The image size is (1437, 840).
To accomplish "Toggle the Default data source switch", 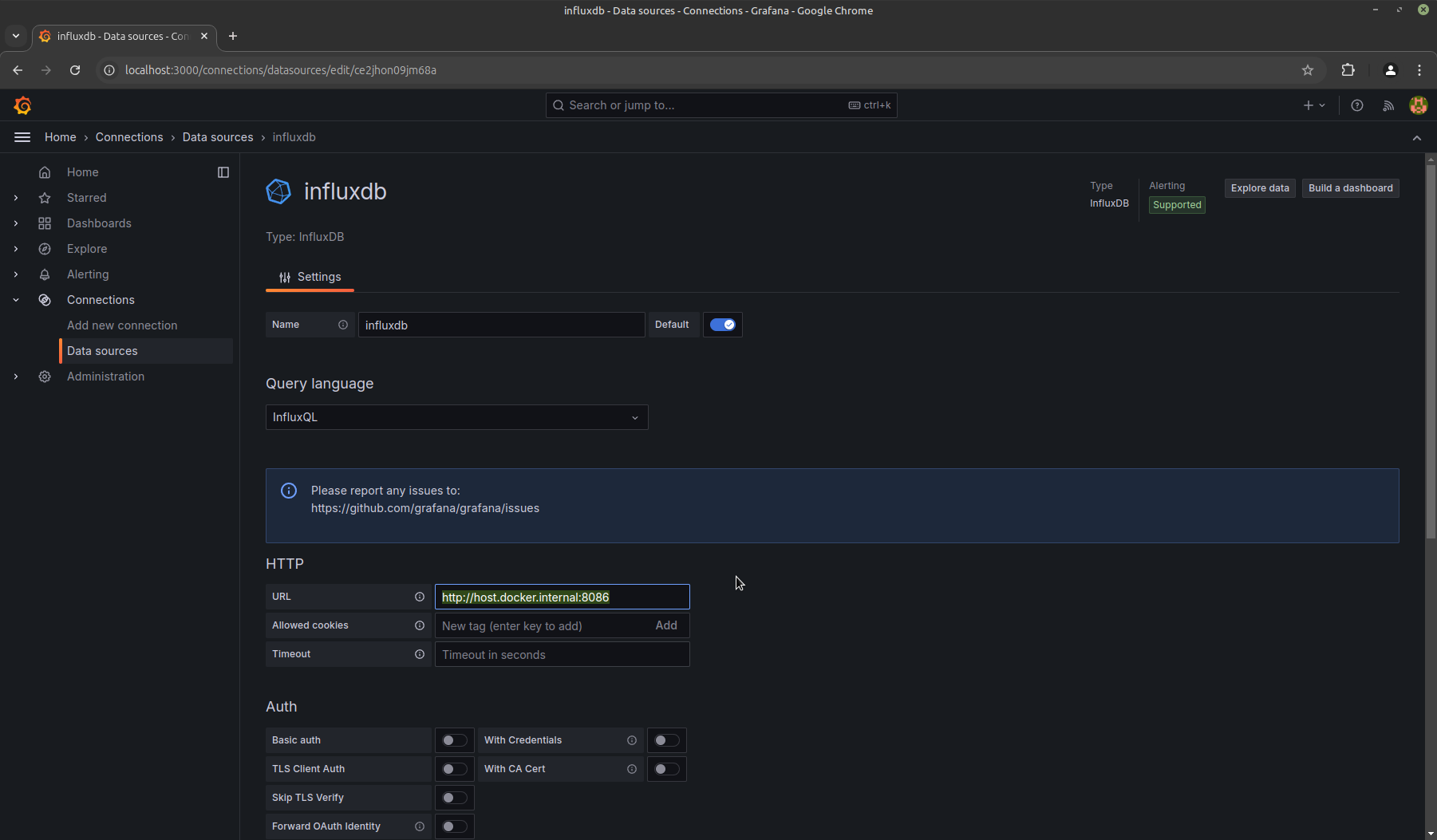I will click(x=723, y=325).
